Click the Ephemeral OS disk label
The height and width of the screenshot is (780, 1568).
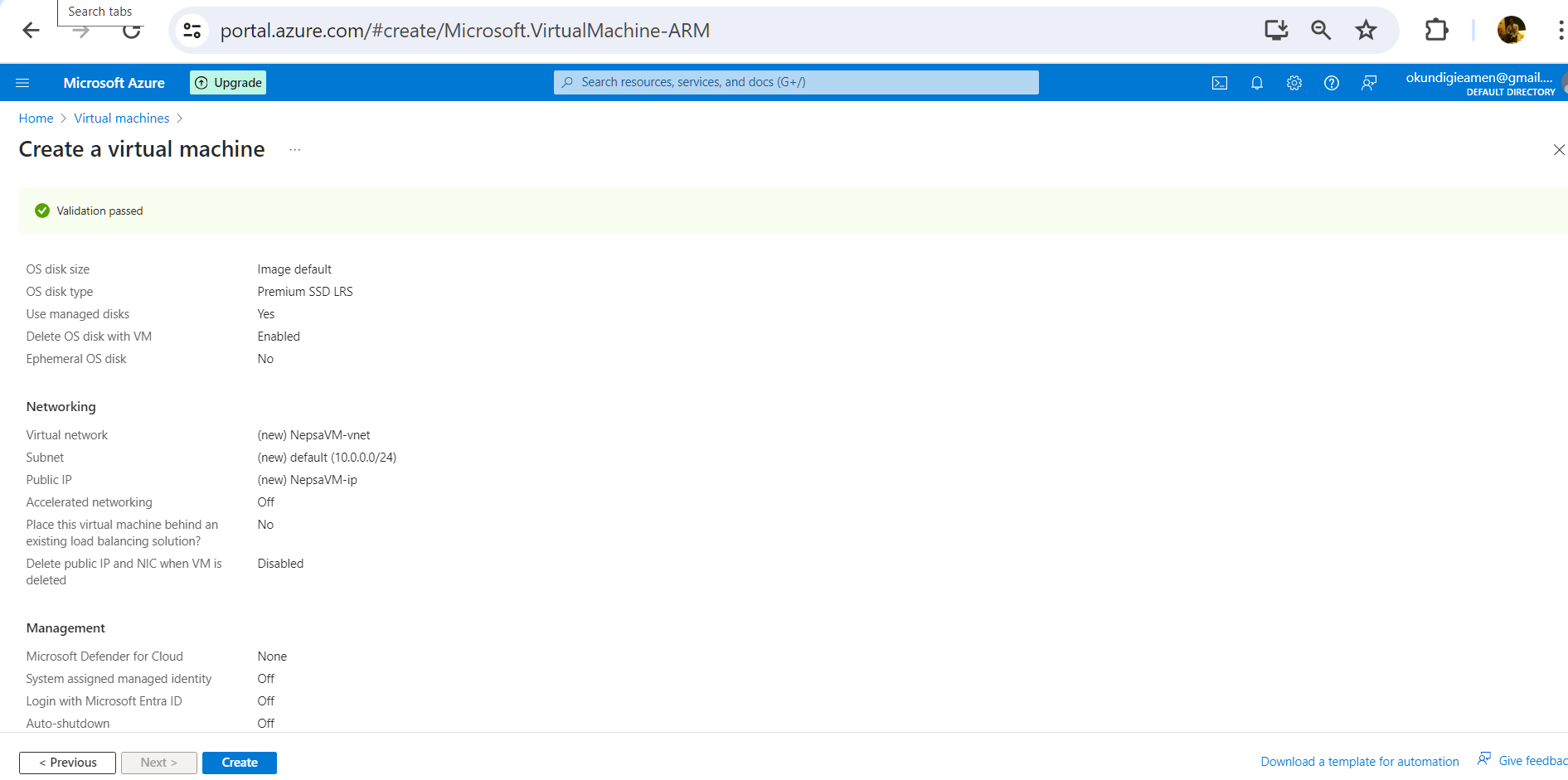(x=76, y=359)
